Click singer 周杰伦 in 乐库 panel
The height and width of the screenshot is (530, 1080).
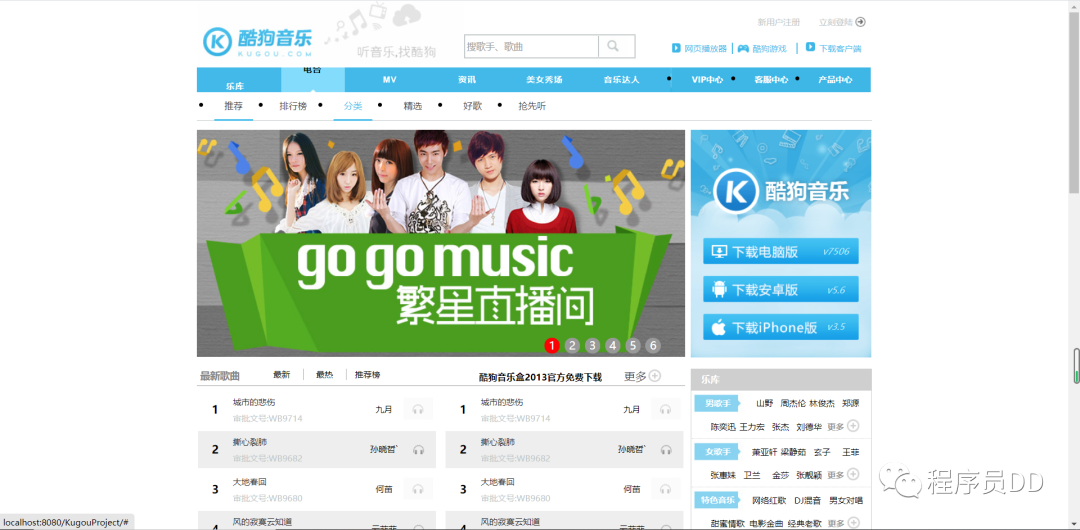pyautogui.click(x=793, y=404)
